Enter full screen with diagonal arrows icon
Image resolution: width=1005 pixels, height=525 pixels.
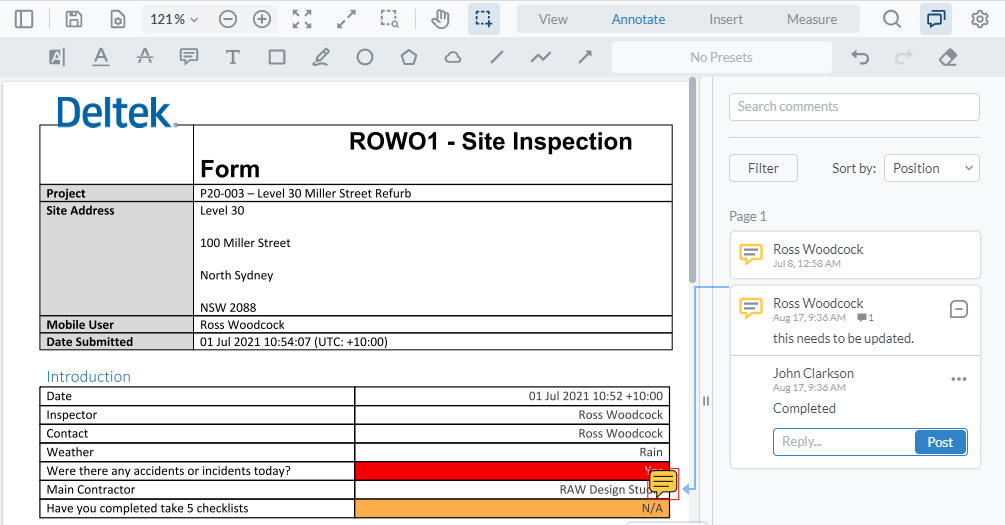pos(346,19)
